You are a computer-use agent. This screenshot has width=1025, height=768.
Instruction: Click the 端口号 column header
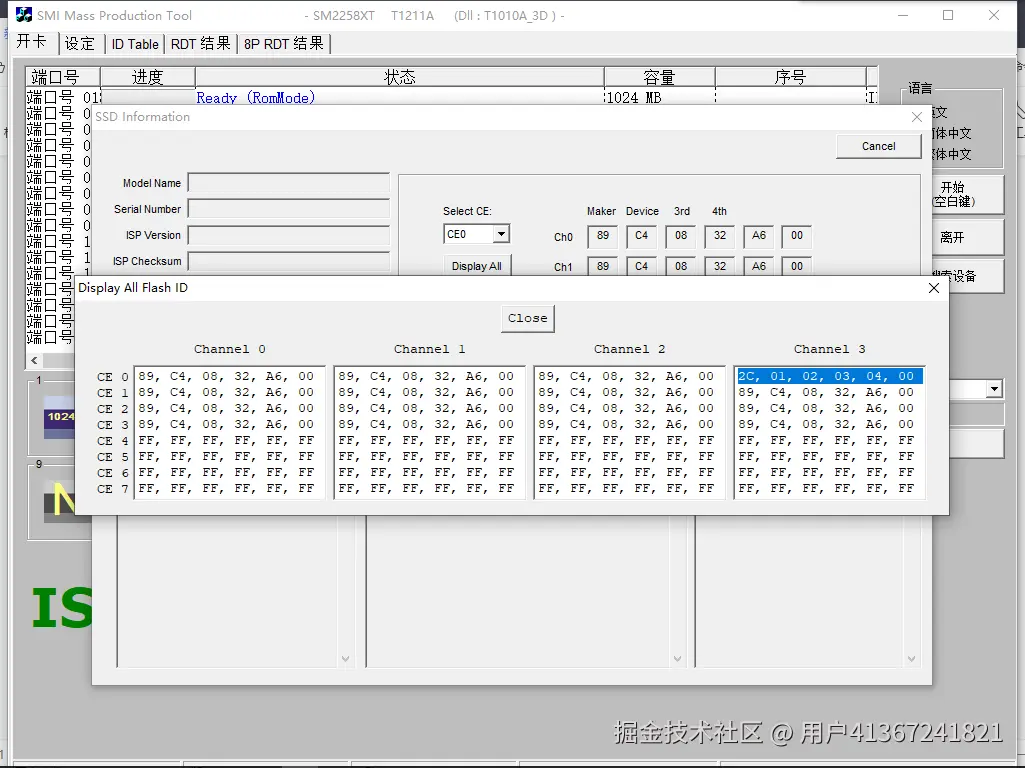[x=63, y=77]
